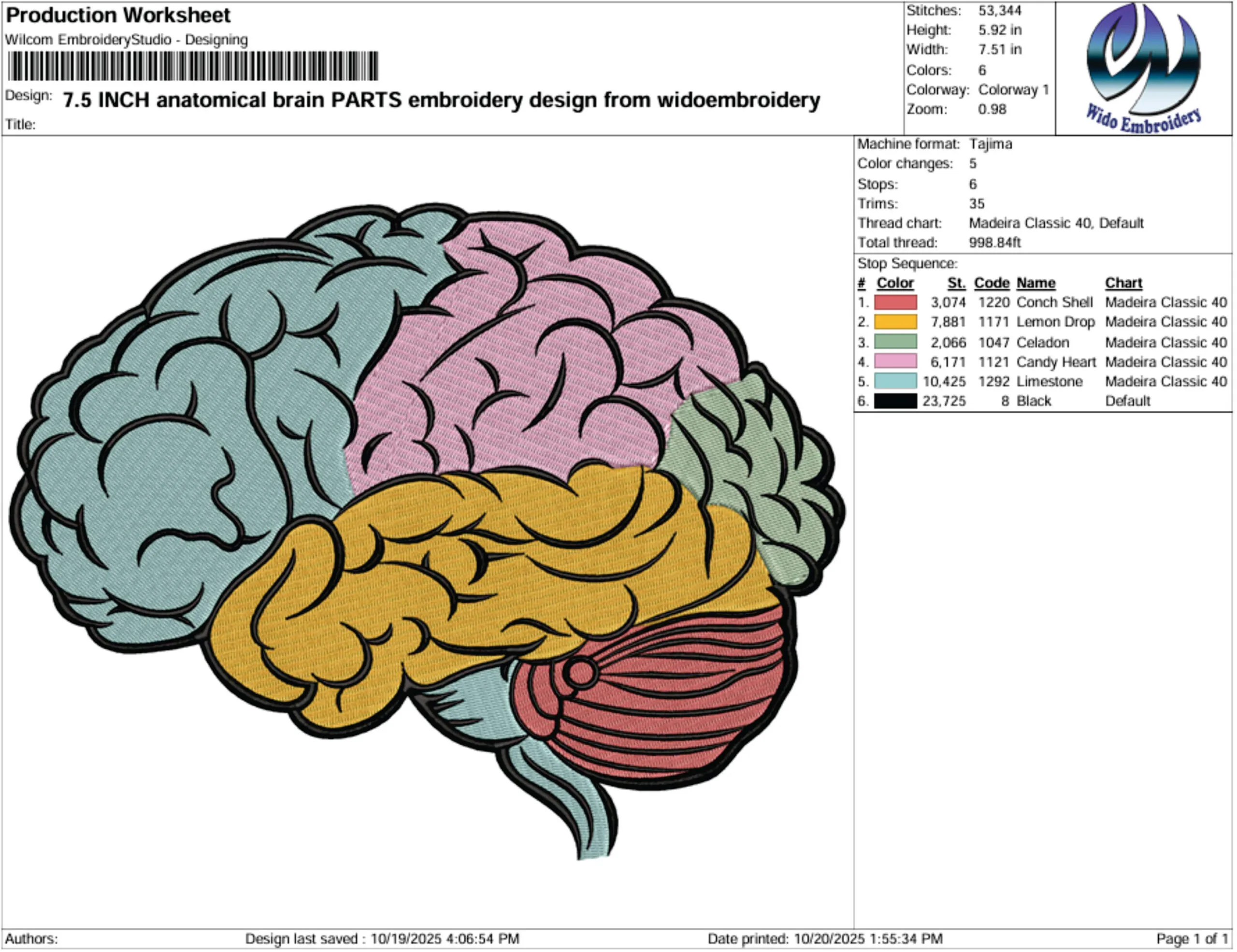Click the 'Candy Heart' thread name
The height and width of the screenshot is (952, 1237).
click(1056, 362)
